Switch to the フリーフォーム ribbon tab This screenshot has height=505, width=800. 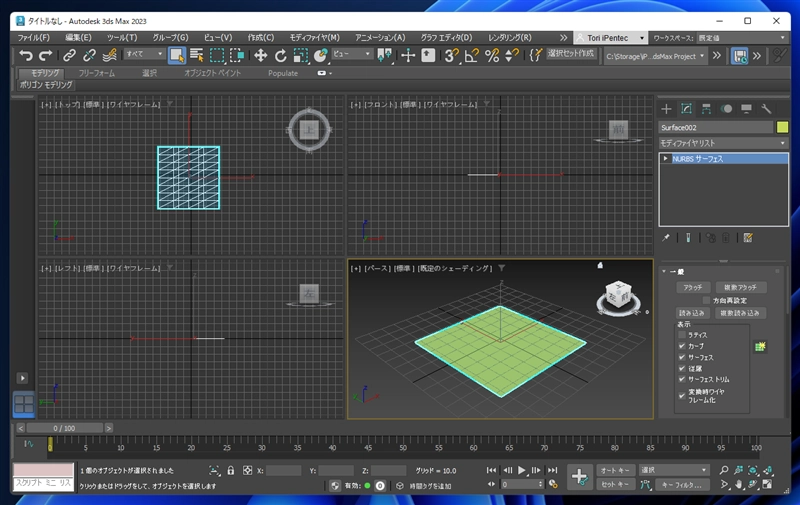97,73
